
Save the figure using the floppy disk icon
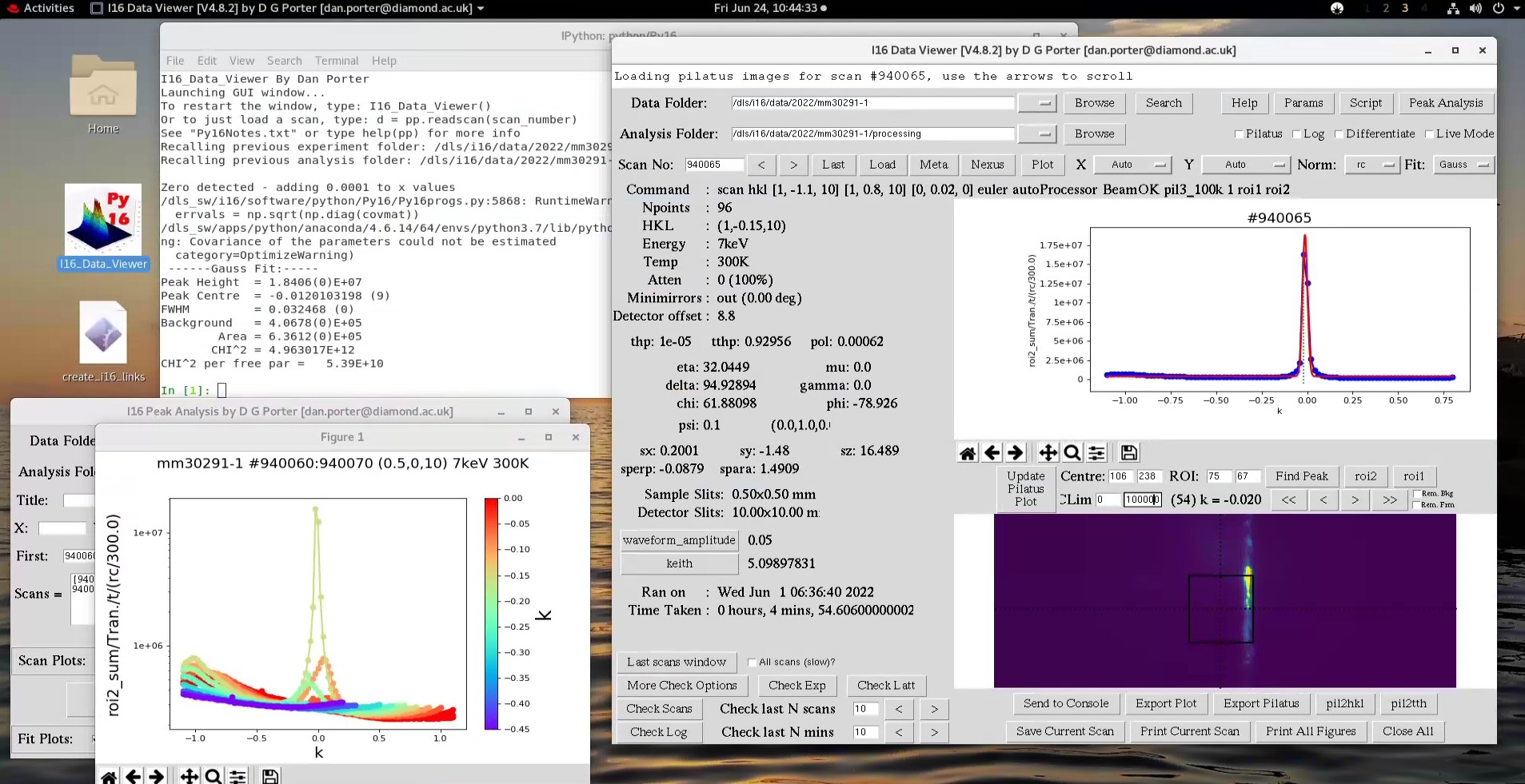(x=1128, y=452)
